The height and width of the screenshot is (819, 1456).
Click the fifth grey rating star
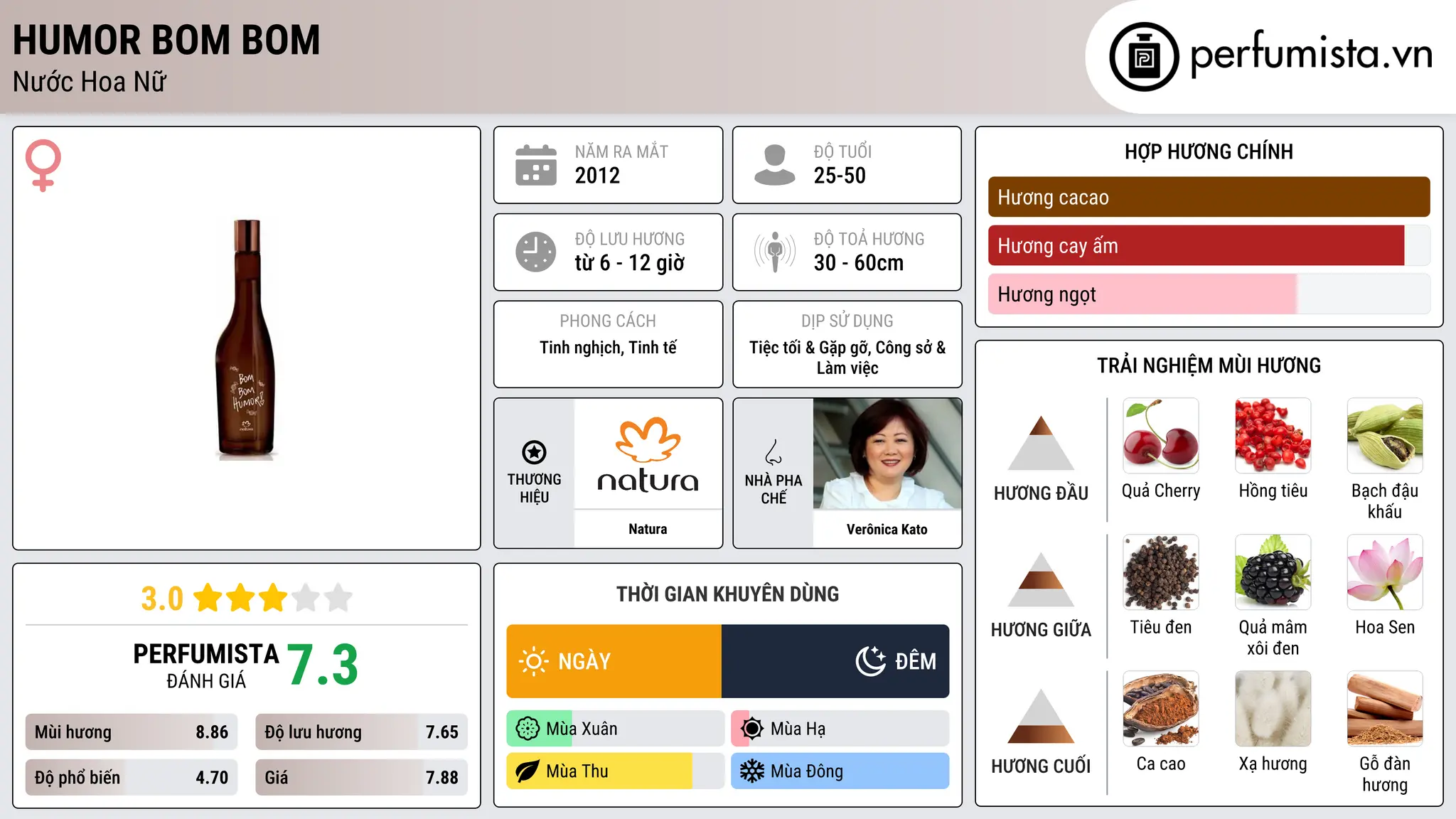pos(338,598)
